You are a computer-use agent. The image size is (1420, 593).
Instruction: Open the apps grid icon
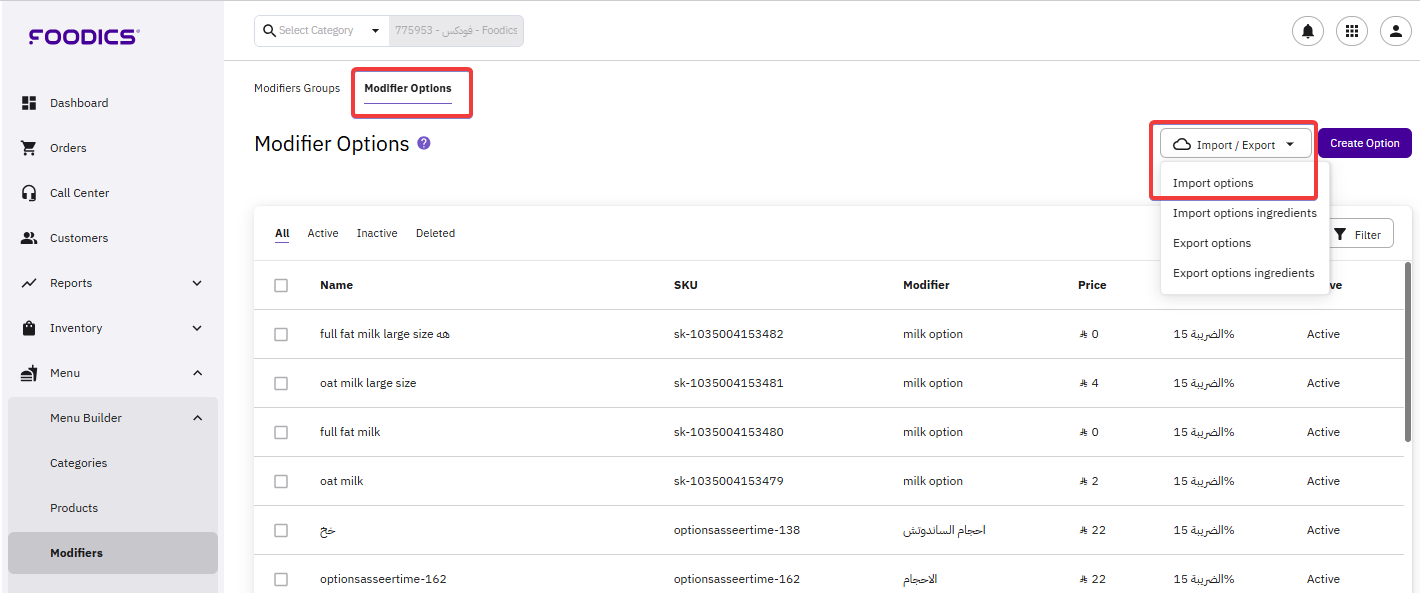point(1352,31)
